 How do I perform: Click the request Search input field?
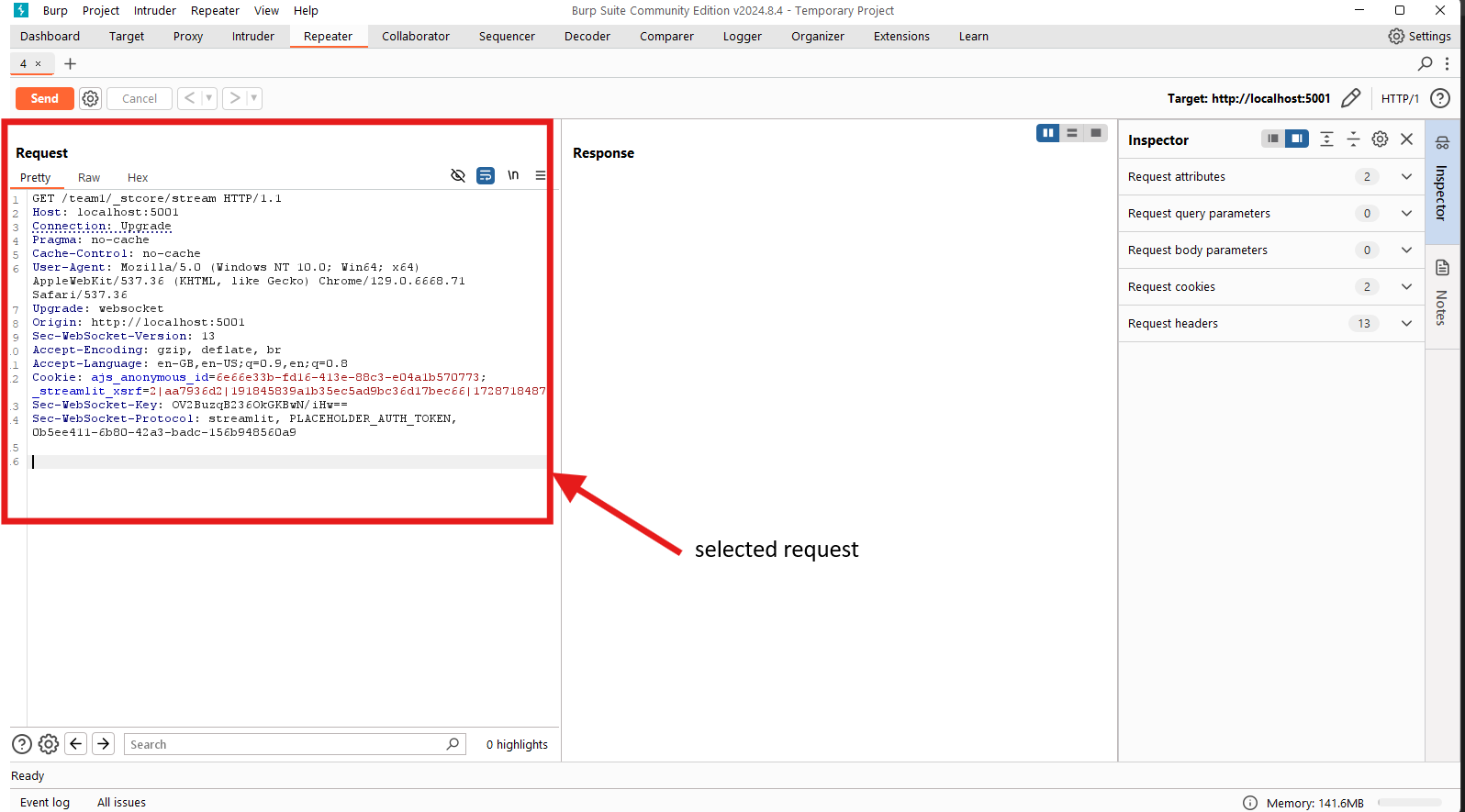[x=295, y=744]
